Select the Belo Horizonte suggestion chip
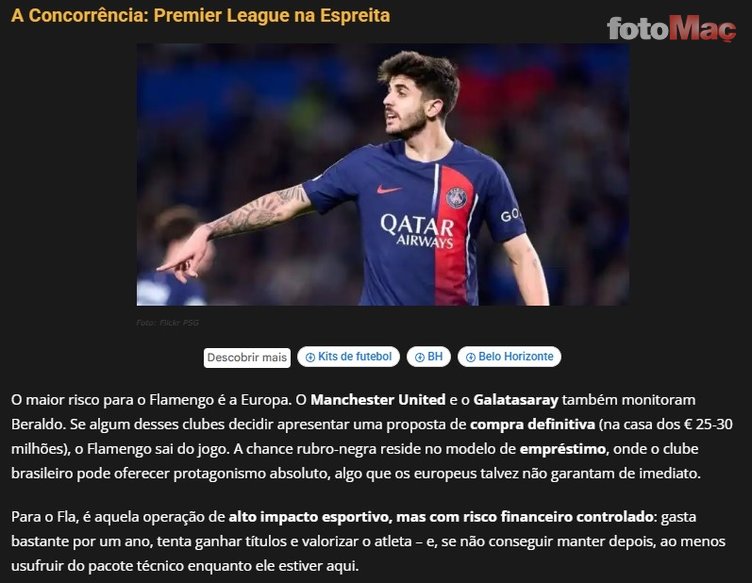 tap(509, 357)
